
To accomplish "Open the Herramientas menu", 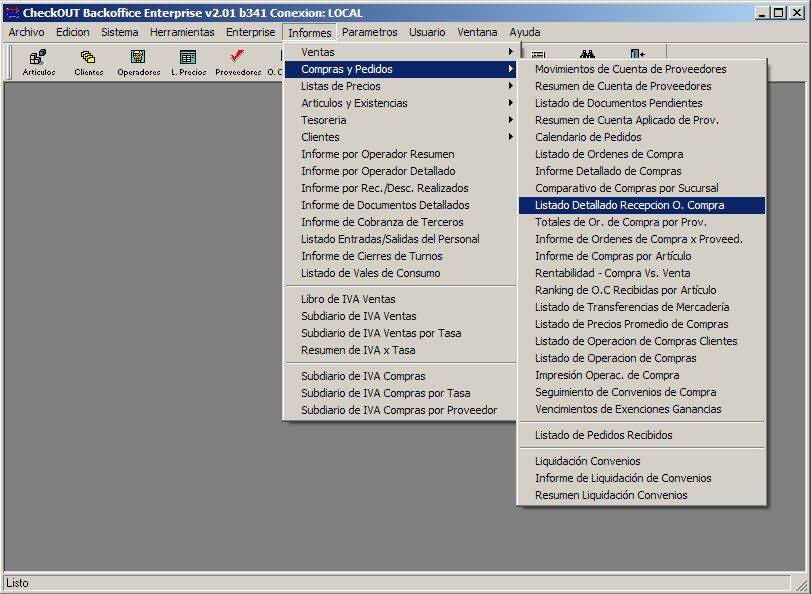I will (182, 32).
